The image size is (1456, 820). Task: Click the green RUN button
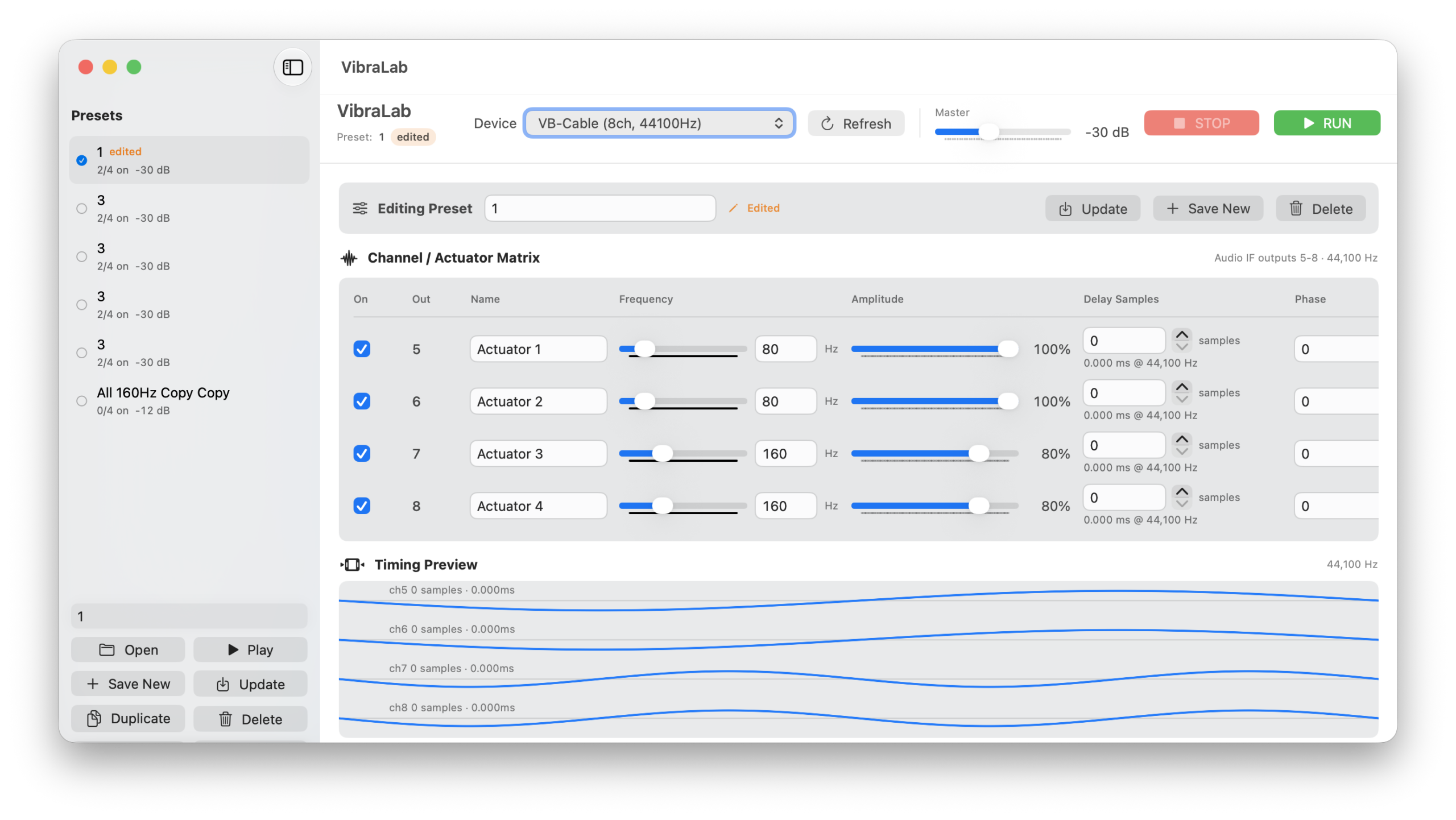pos(1326,123)
